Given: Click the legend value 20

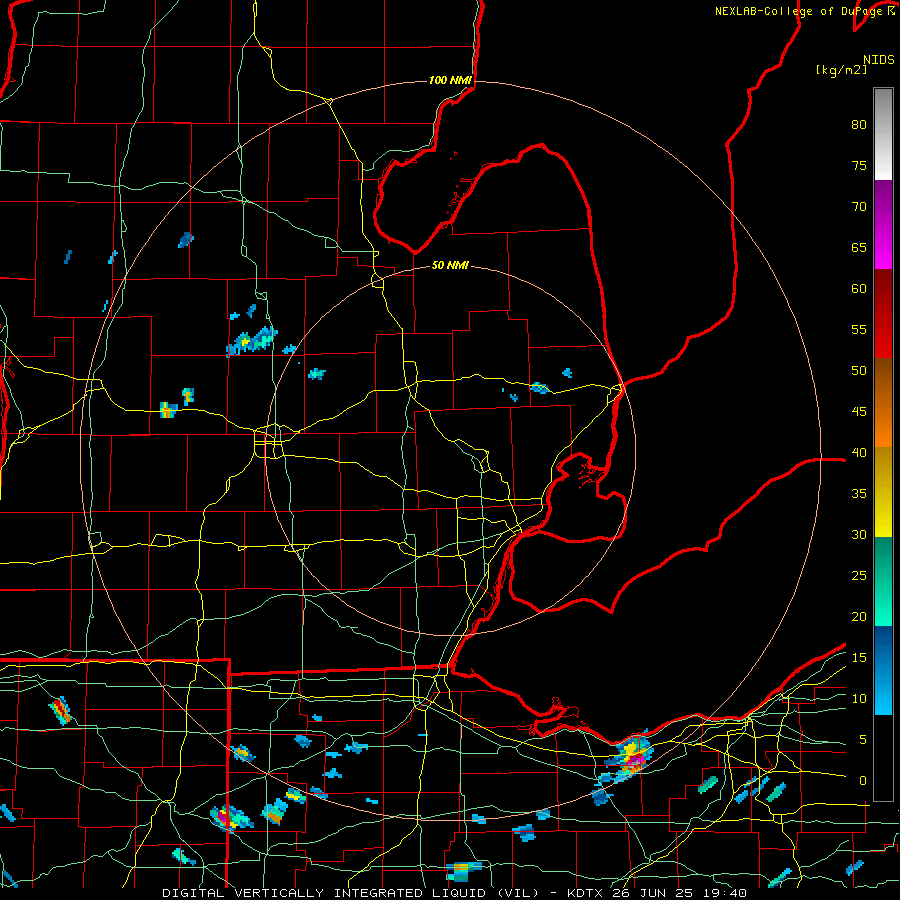Looking at the screenshot, I should click(859, 616).
